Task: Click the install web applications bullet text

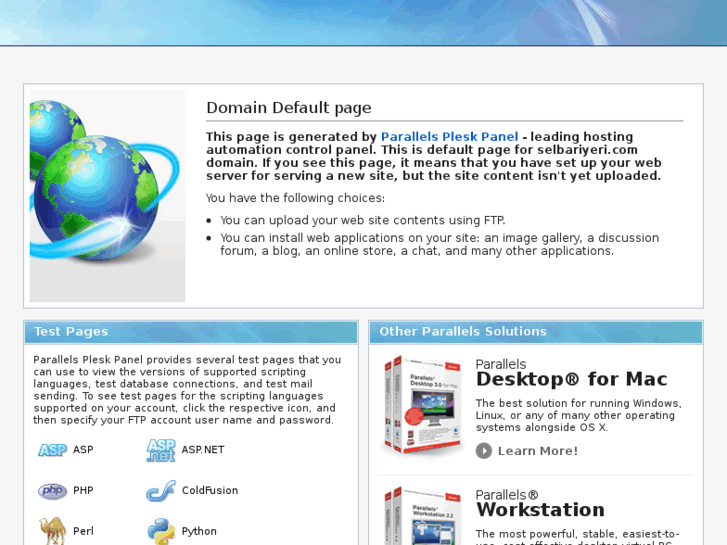Action: point(440,244)
